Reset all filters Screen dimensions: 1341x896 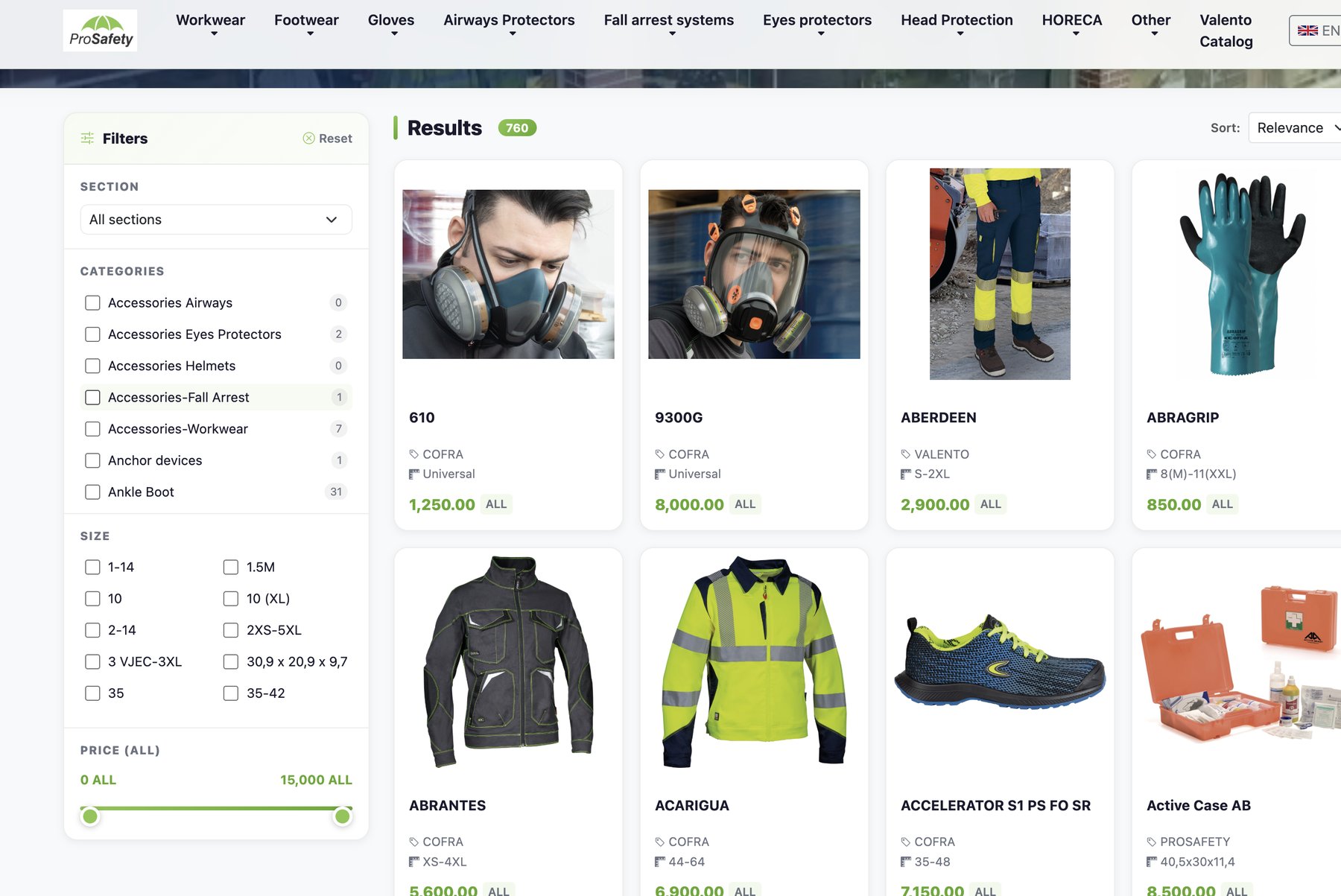(328, 139)
